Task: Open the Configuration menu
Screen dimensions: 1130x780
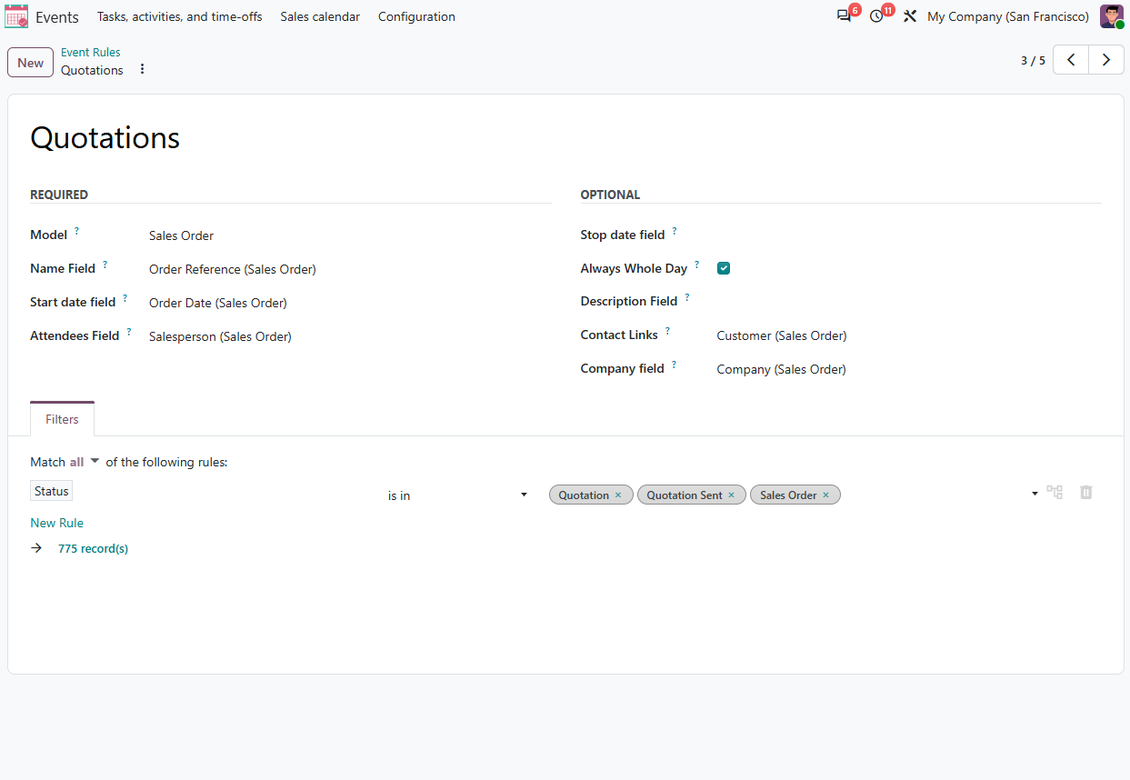Action: 417,17
